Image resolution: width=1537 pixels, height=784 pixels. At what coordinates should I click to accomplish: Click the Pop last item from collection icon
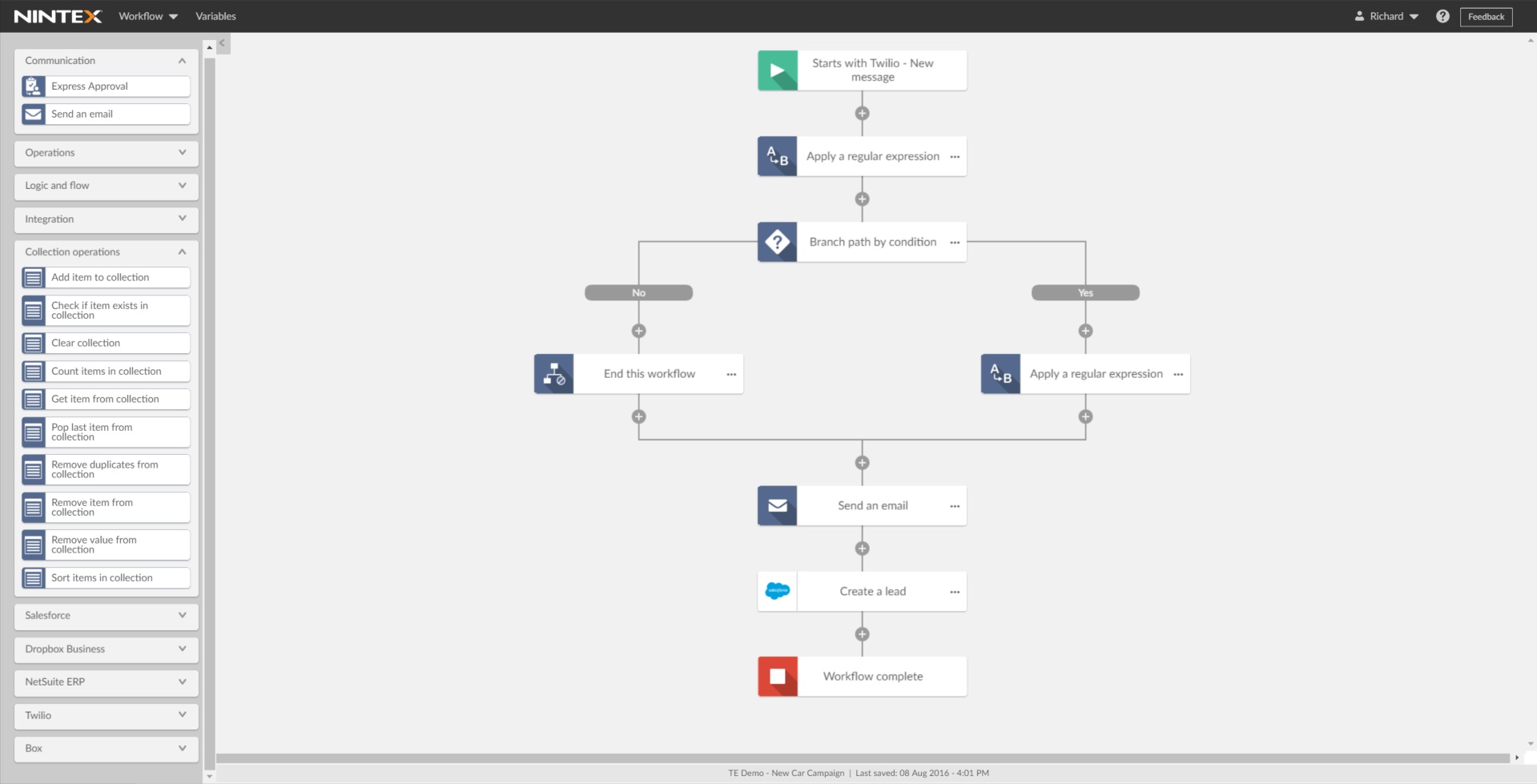click(34, 432)
